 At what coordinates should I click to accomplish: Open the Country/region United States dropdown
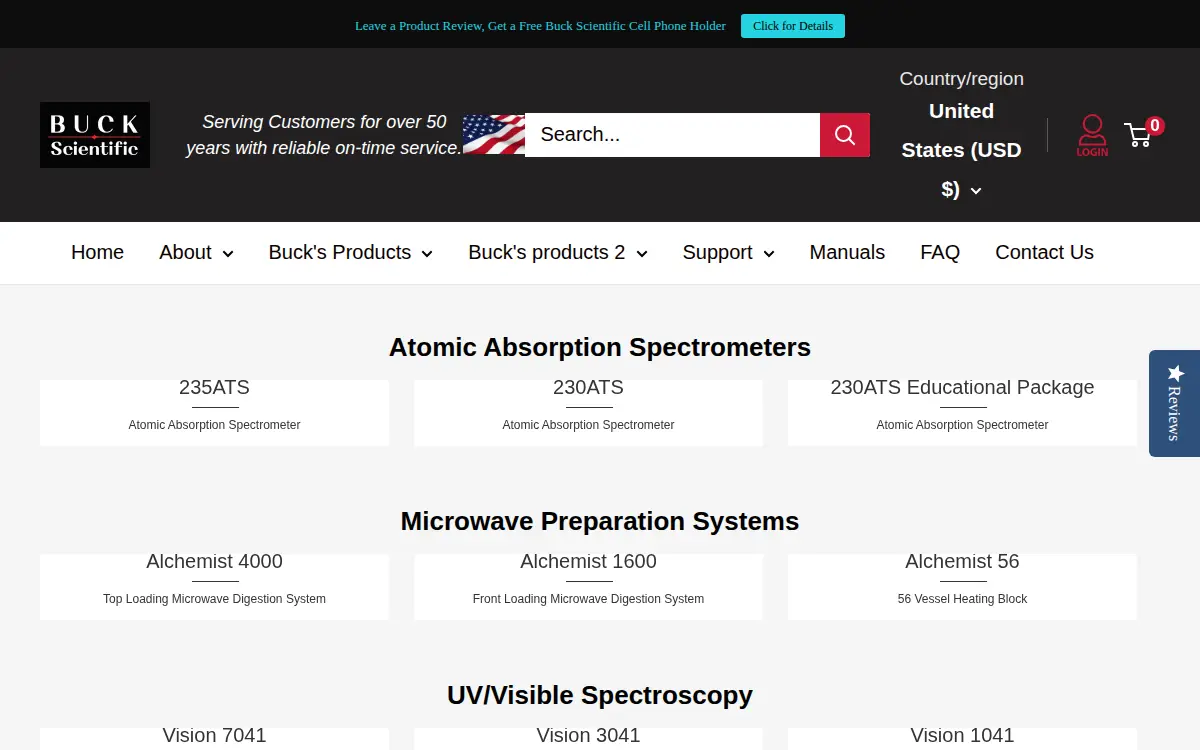coord(961,150)
